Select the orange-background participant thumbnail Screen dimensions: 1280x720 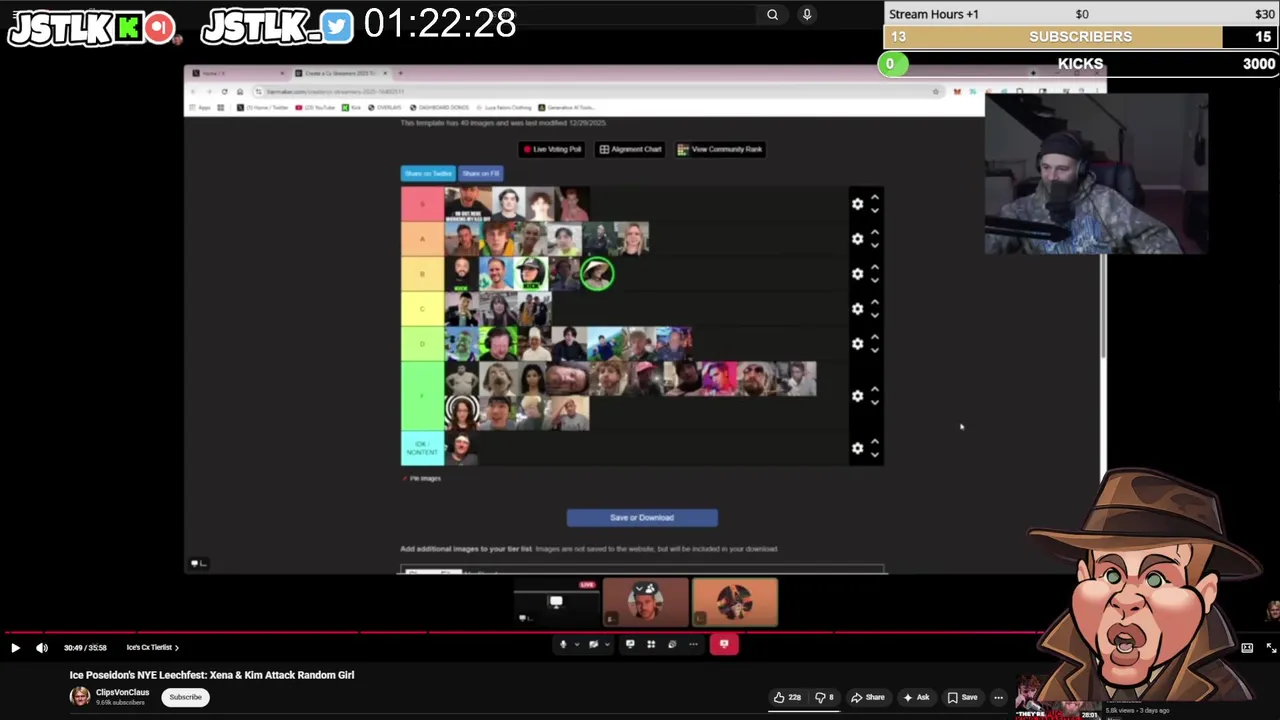[735, 603]
